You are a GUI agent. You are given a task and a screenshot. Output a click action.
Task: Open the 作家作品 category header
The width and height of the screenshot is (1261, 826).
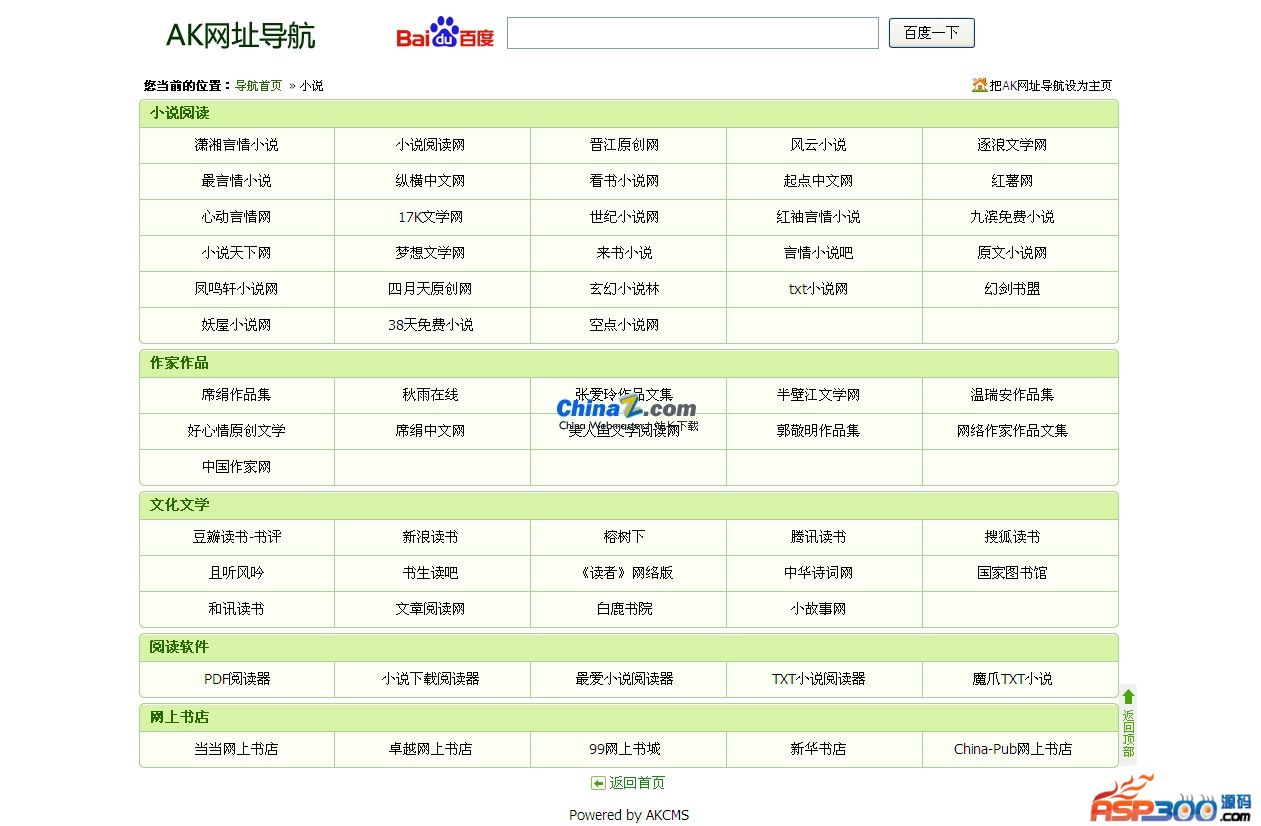179,363
